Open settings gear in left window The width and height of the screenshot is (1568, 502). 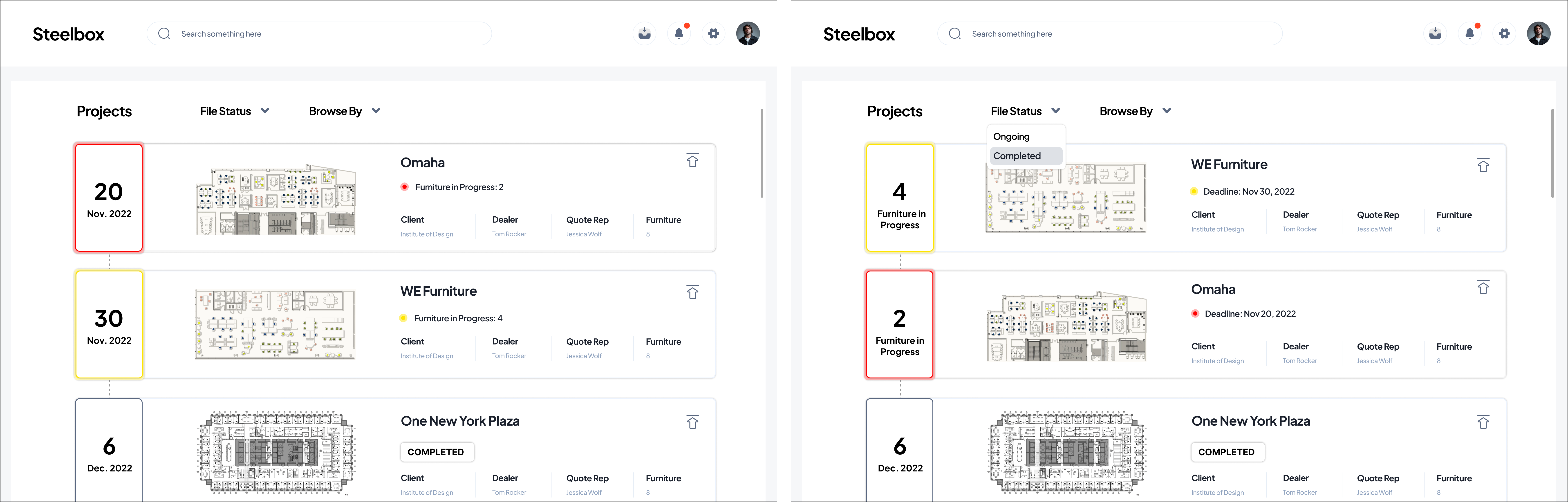click(x=713, y=33)
